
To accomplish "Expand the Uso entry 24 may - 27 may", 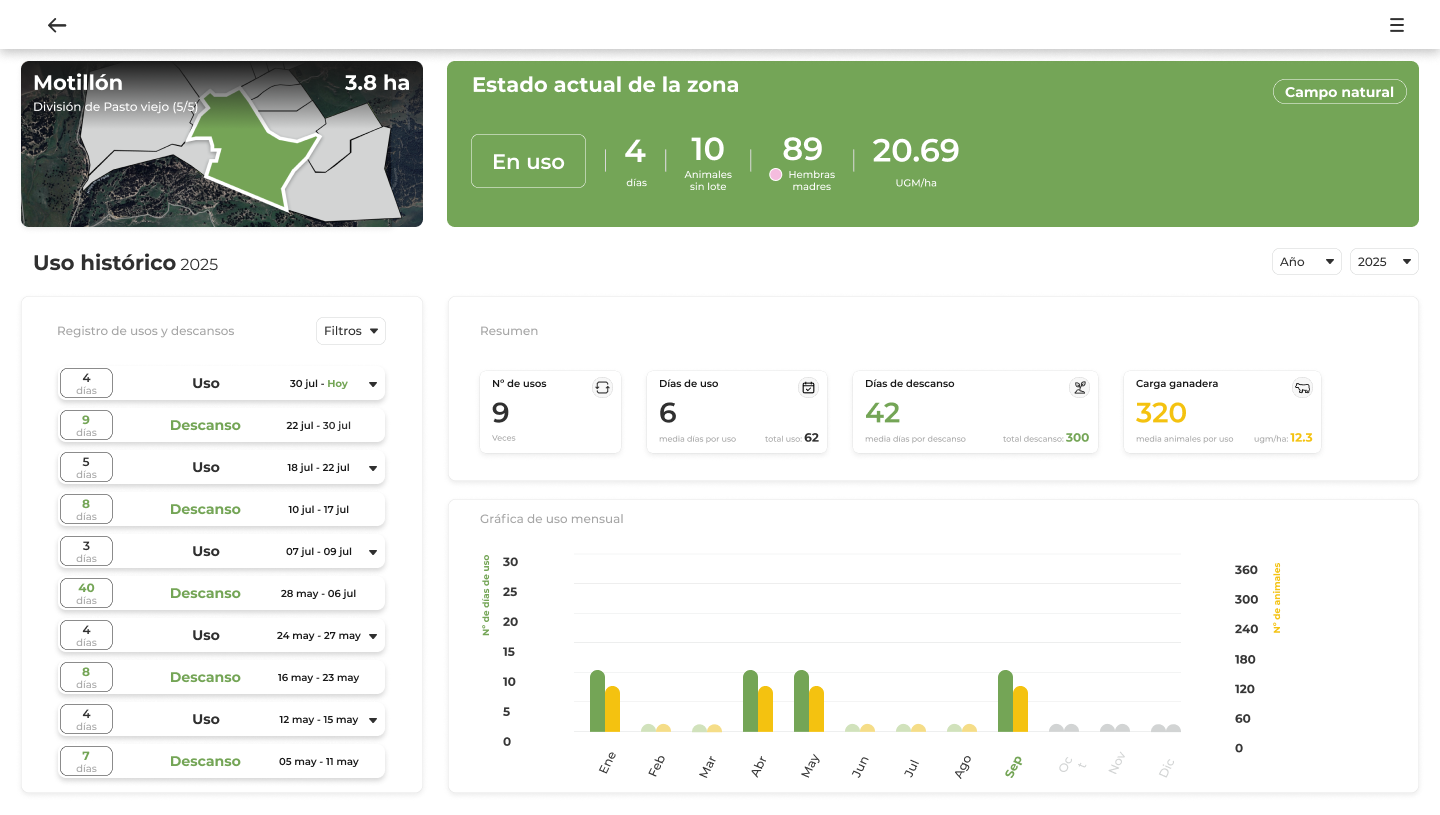I will coord(373,636).
